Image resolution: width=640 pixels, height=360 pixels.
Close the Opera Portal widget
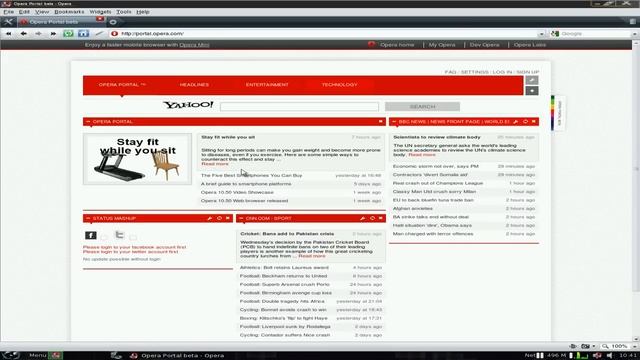point(381,122)
